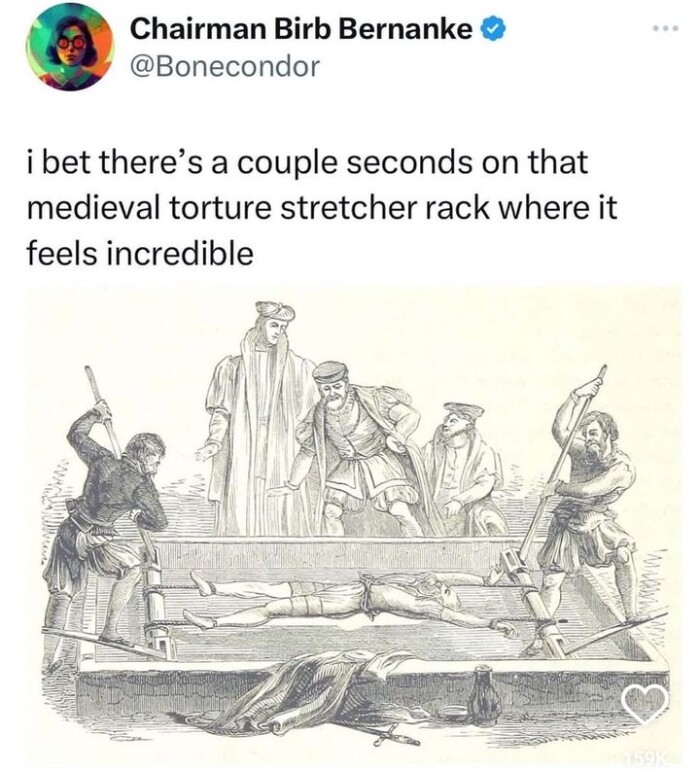
Task: Click the tall robed figure in the engraving
Action: click(263, 420)
